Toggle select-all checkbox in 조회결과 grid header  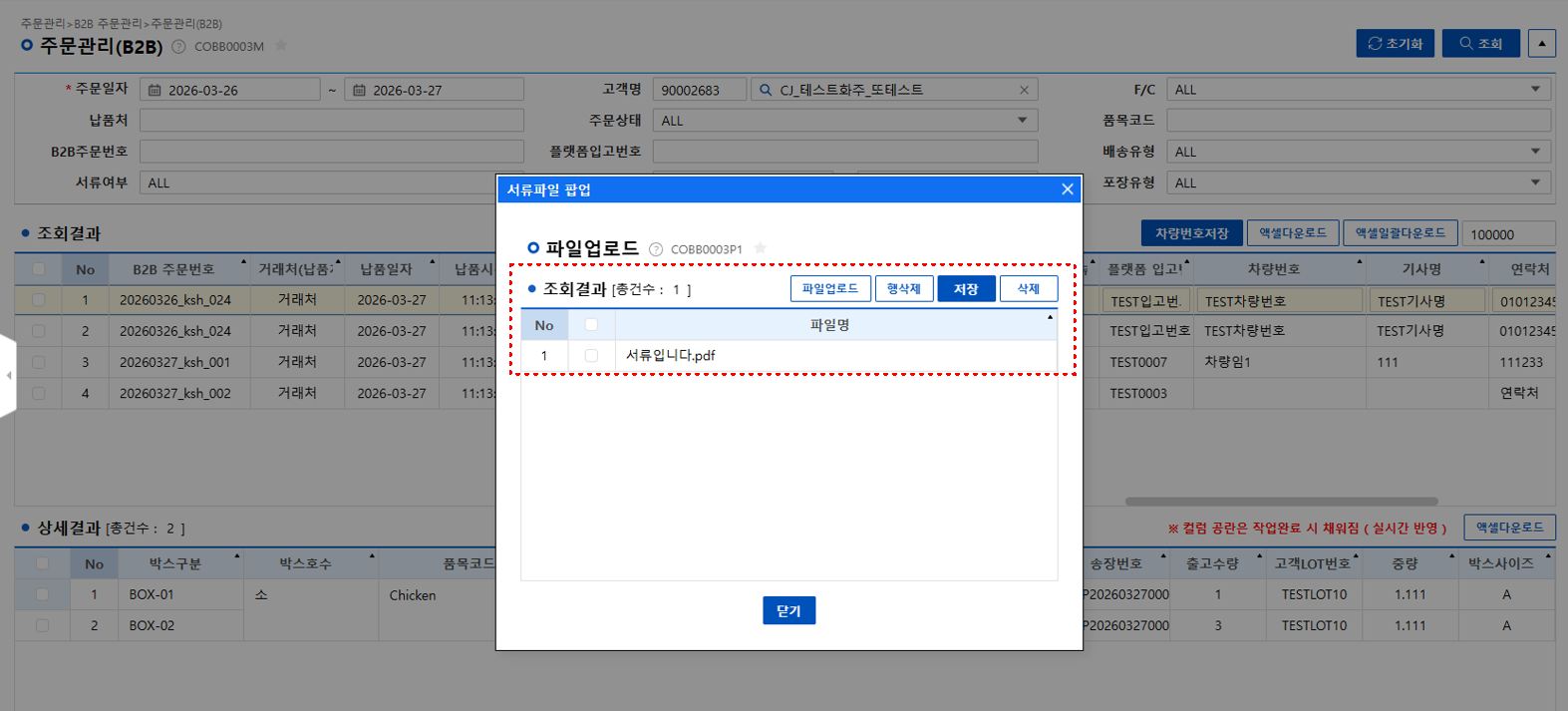tap(39, 269)
